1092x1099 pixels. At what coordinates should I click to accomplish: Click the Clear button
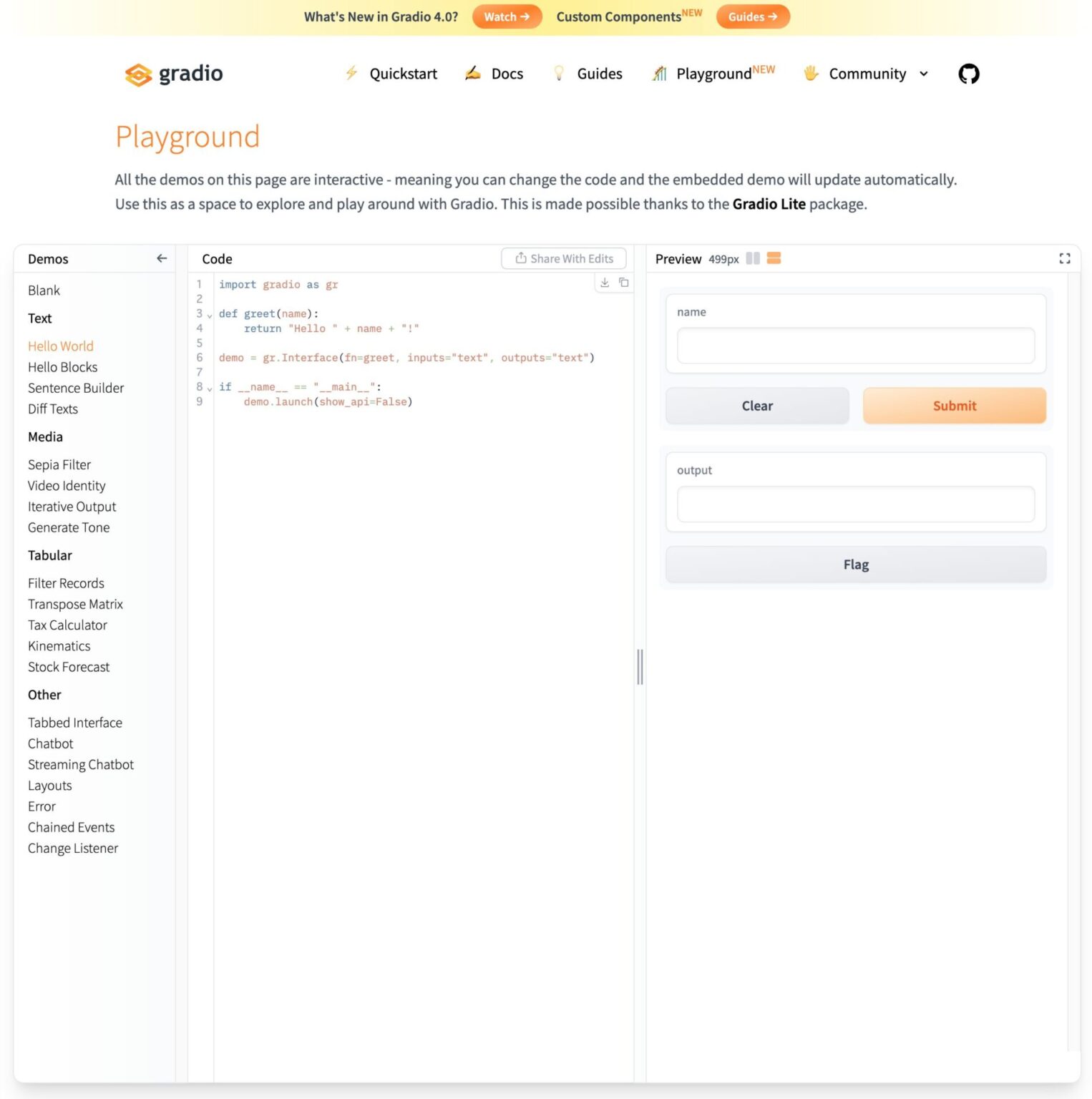click(757, 406)
